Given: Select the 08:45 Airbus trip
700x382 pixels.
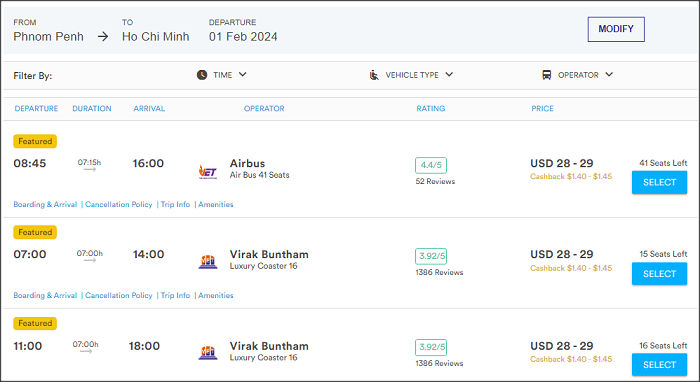Looking at the screenshot, I should click(x=659, y=183).
